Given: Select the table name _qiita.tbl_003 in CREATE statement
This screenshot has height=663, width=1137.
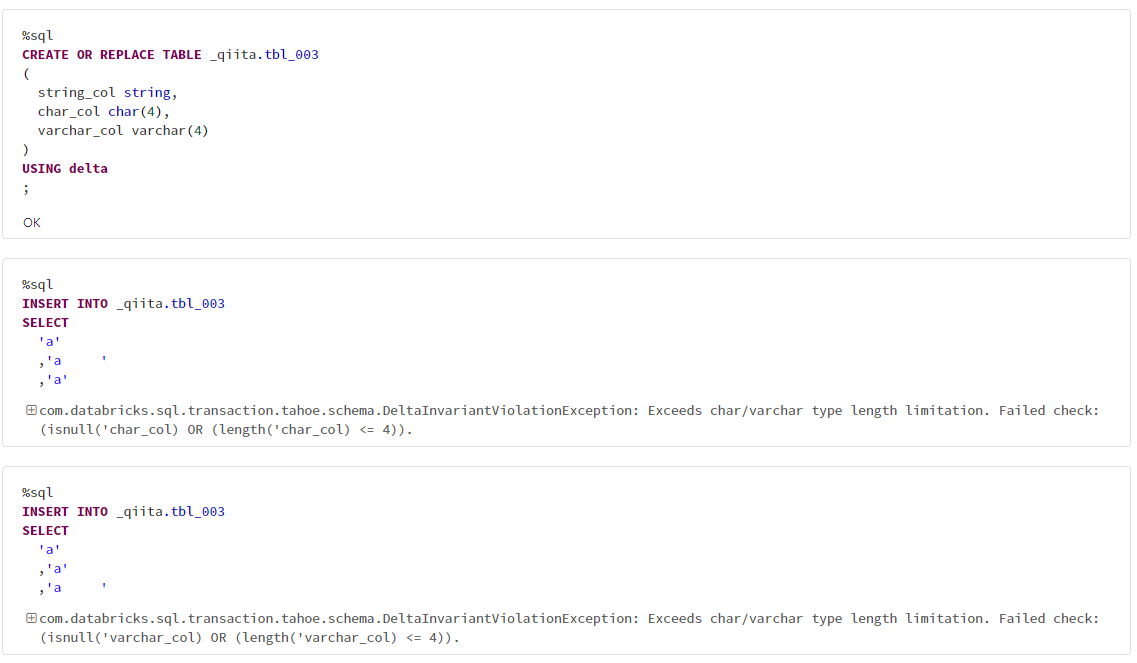Looking at the screenshot, I should (266, 54).
